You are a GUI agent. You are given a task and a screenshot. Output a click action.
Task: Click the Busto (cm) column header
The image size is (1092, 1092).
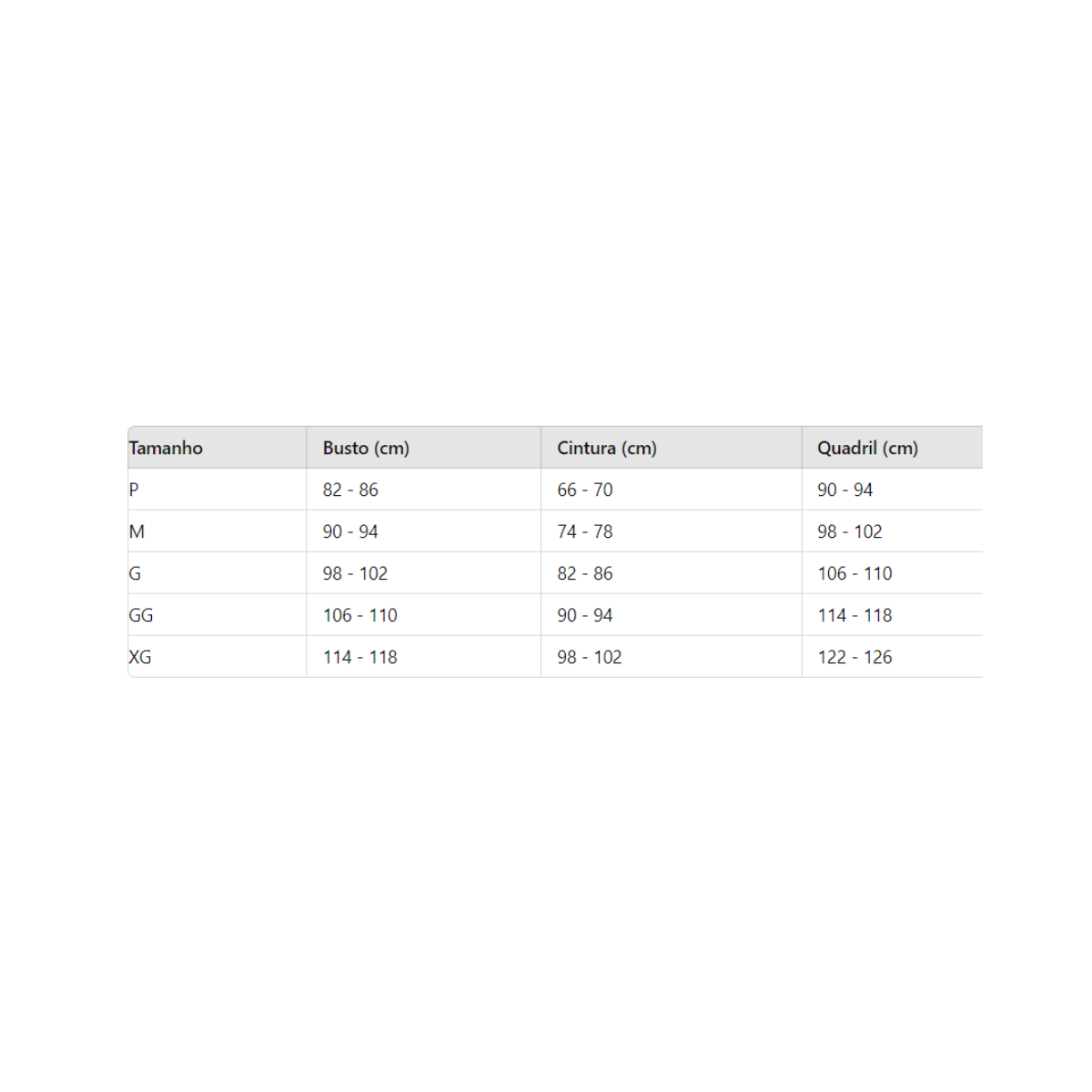click(366, 448)
